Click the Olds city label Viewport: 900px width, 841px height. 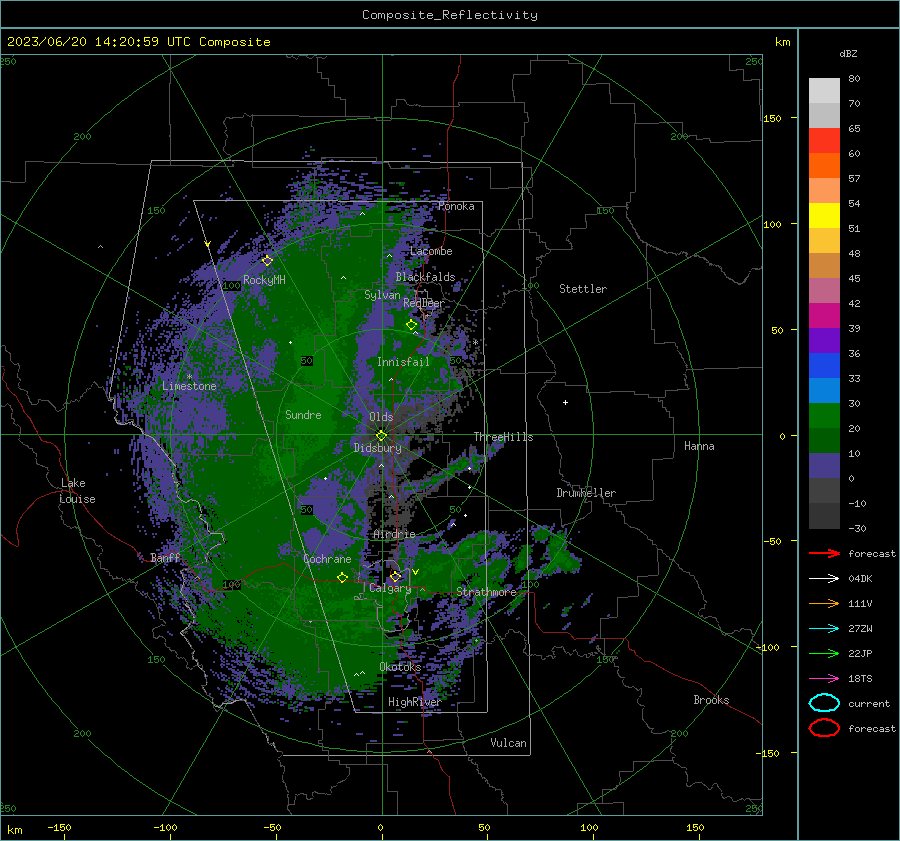pos(381,417)
